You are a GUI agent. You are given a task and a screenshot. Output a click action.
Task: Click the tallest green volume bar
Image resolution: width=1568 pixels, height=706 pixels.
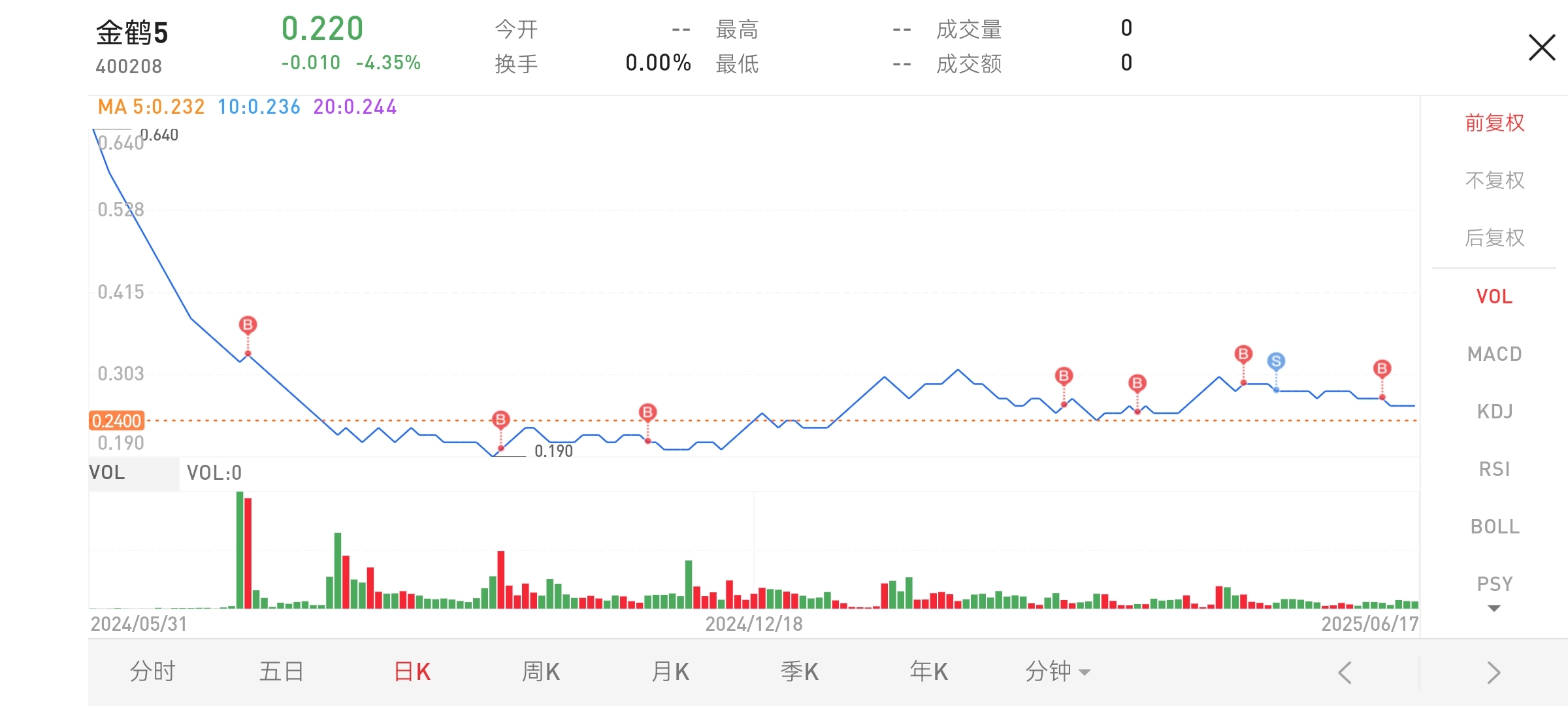click(x=240, y=550)
